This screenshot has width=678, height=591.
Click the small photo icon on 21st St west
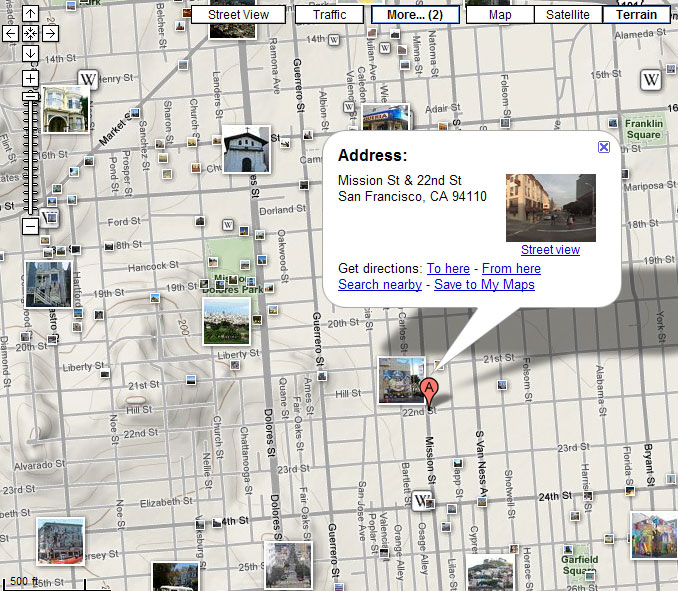191,380
